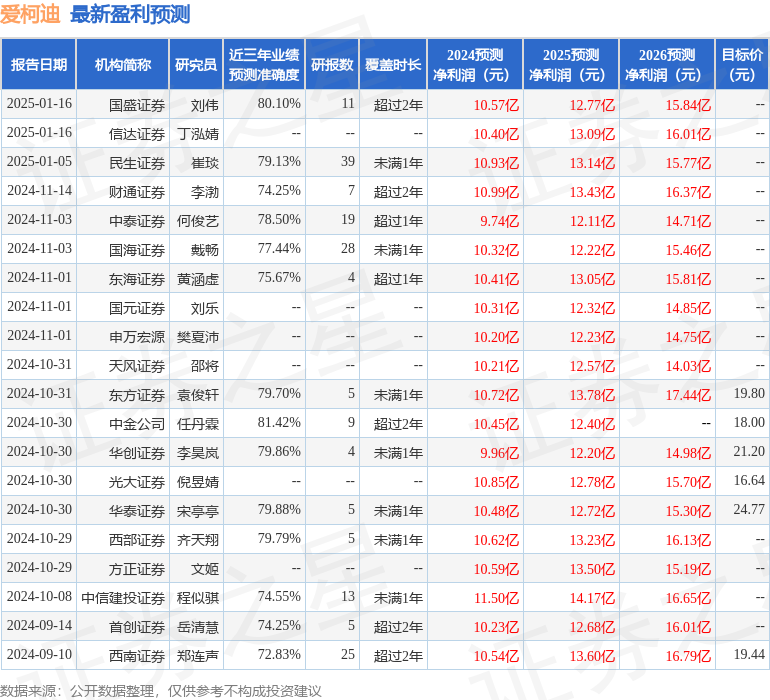Click researcher name 何俊艺
The image size is (770, 700).
tap(198, 221)
